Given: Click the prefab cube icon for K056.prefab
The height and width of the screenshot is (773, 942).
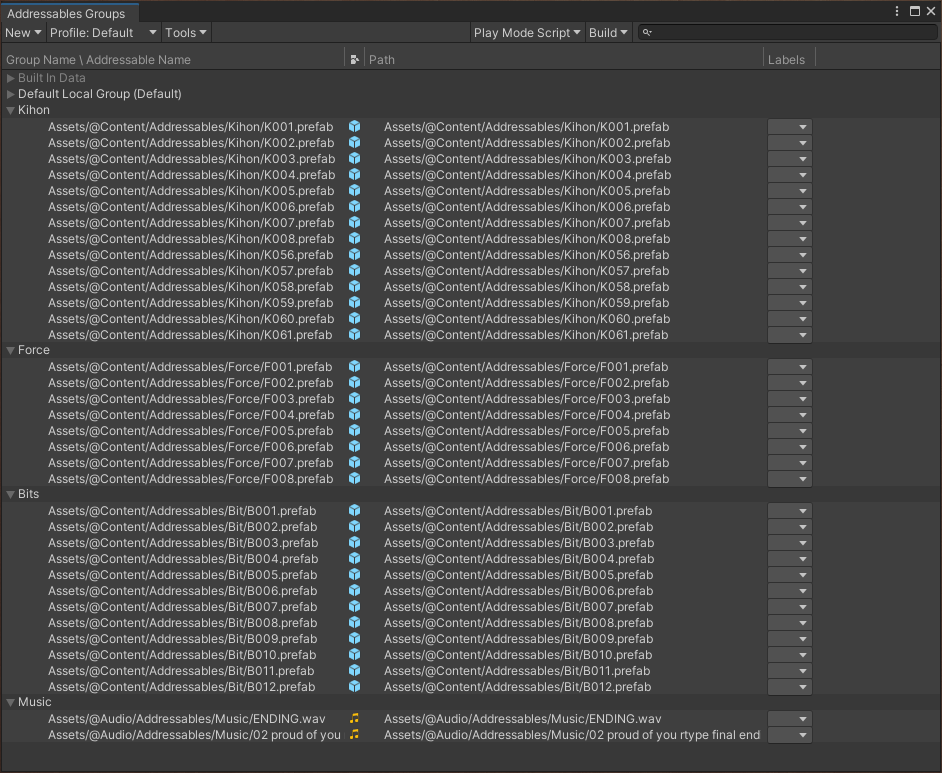Looking at the screenshot, I should pyautogui.click(x=354, y=255).
